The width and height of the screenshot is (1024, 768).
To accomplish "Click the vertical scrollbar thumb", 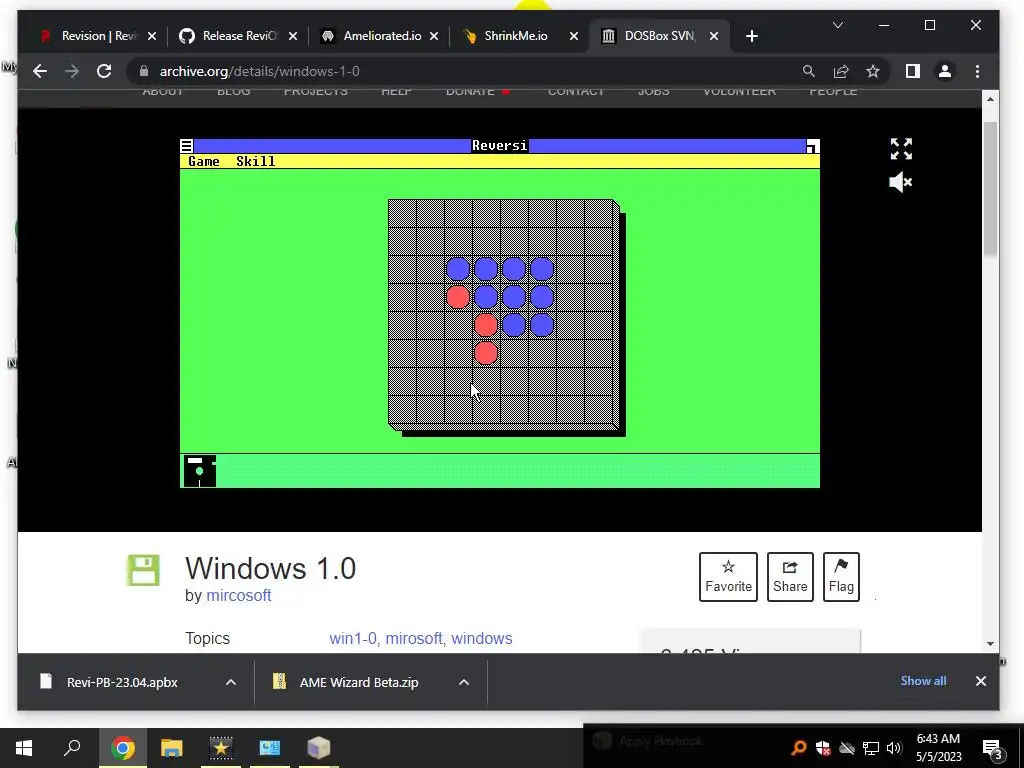I will coord(990,188).
